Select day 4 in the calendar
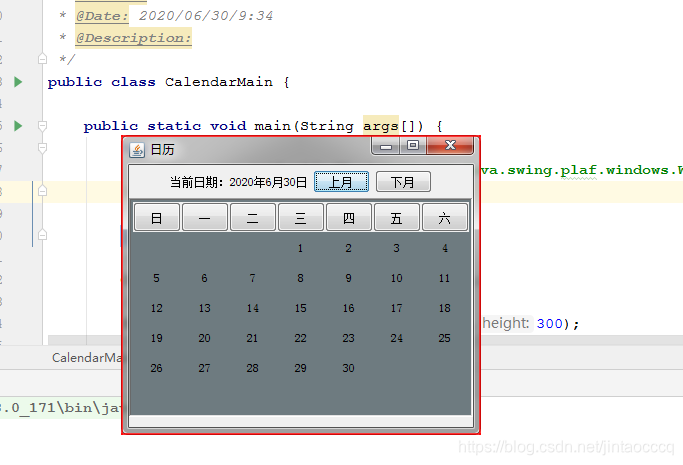Screen dimensions: 683x465 click(x=445, y=248)
